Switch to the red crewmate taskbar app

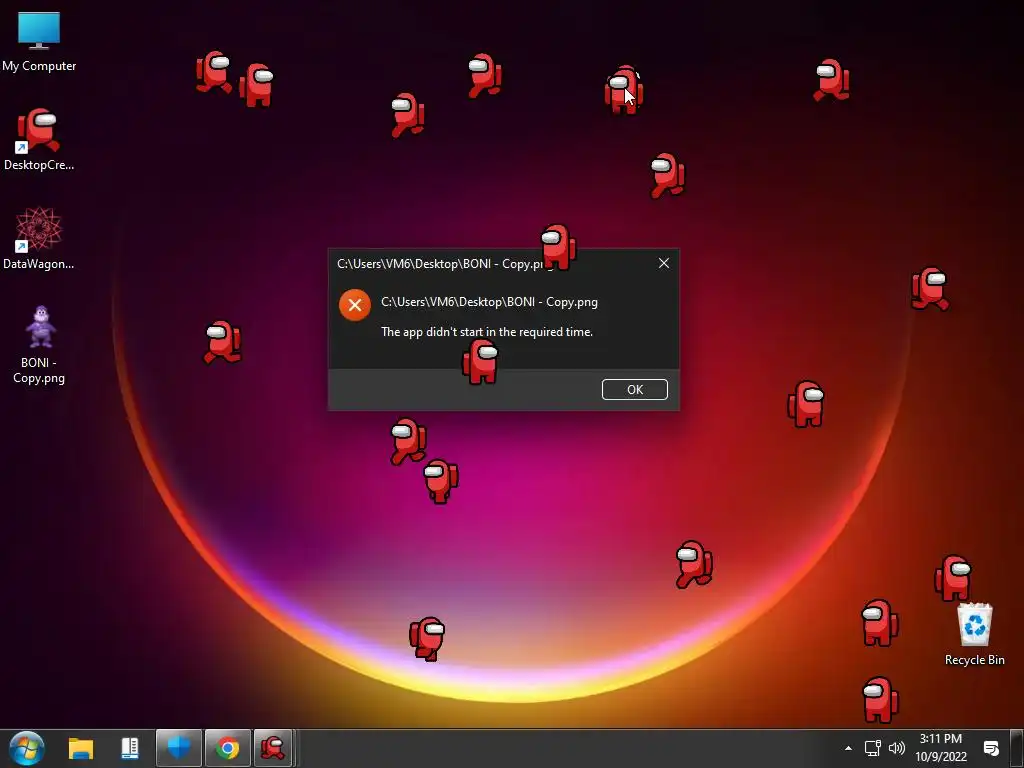tap(273, 748)
